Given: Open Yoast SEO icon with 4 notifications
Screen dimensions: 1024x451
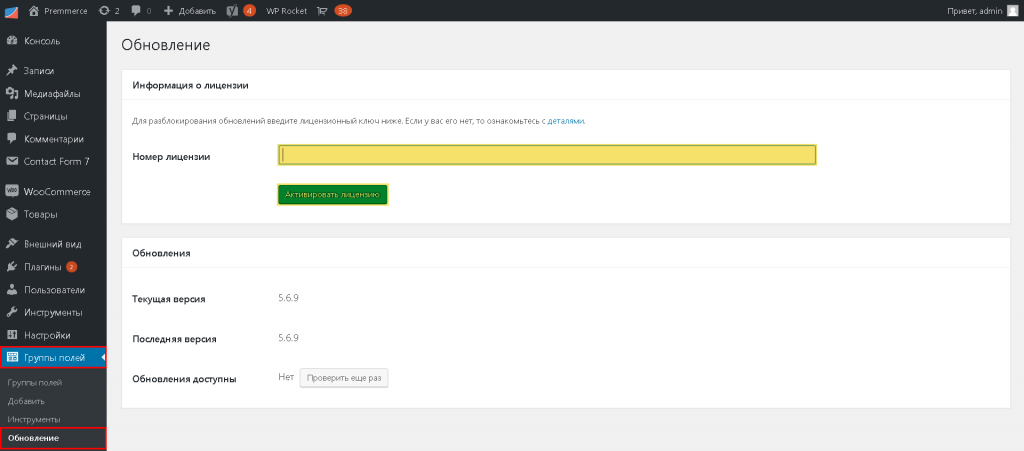Looking at the screenshot, I should [241, 10].
